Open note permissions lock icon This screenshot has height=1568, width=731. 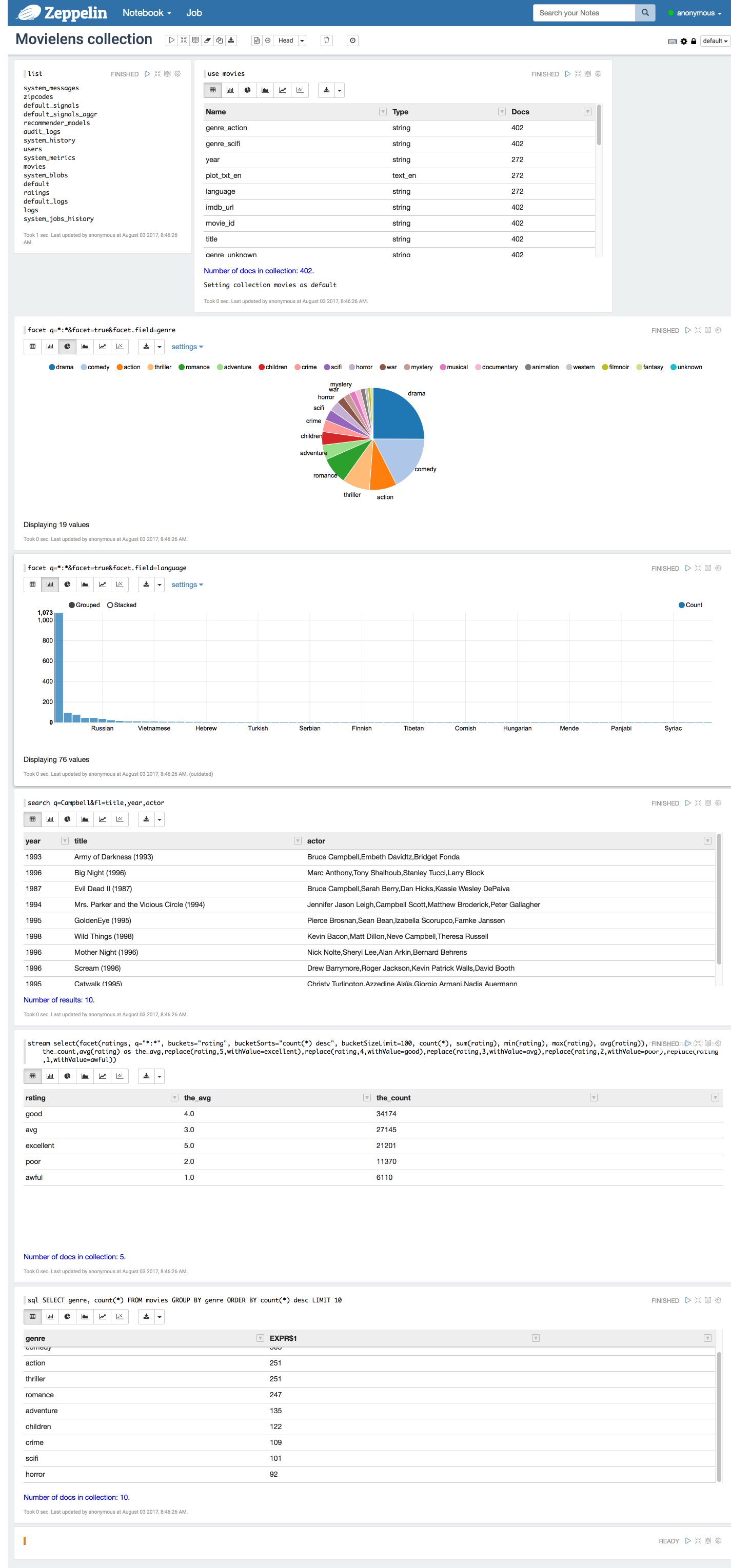(693, 42)
